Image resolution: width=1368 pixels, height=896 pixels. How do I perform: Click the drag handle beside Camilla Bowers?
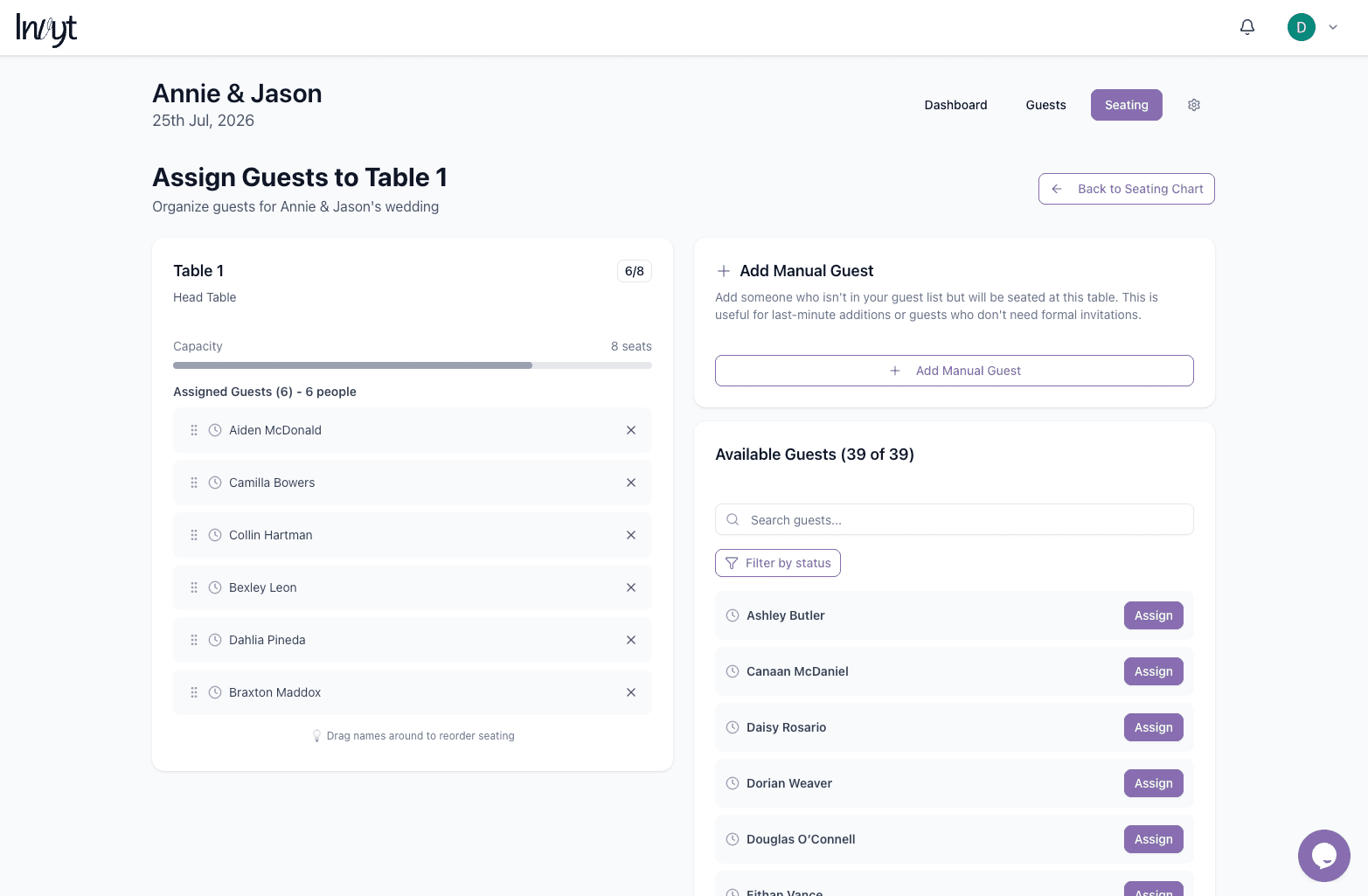tap(194, 483)
